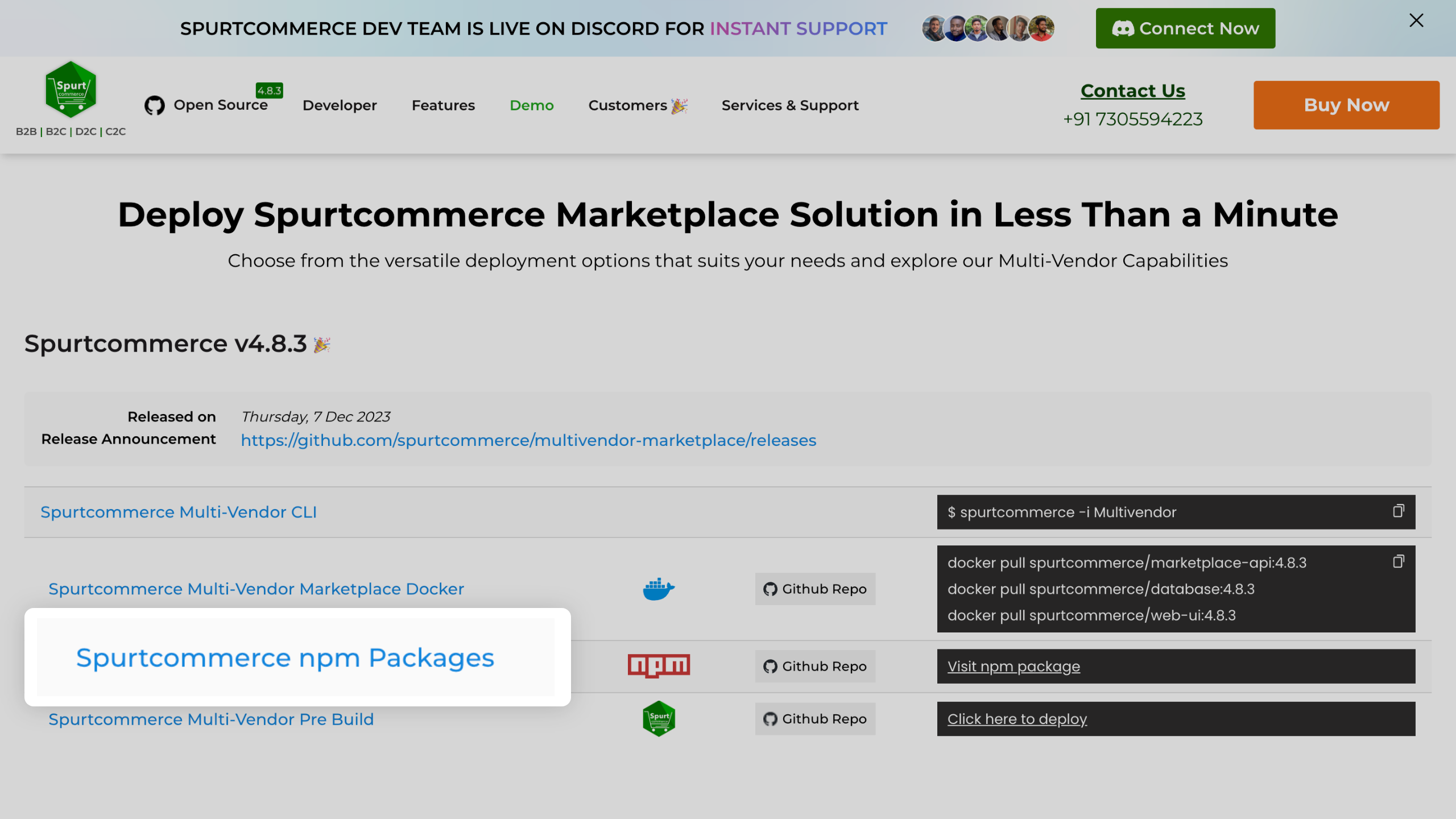This screenshot has width=1456, height=819.
Task: Open the release announcement GitHub link
Action: (528, 440)
